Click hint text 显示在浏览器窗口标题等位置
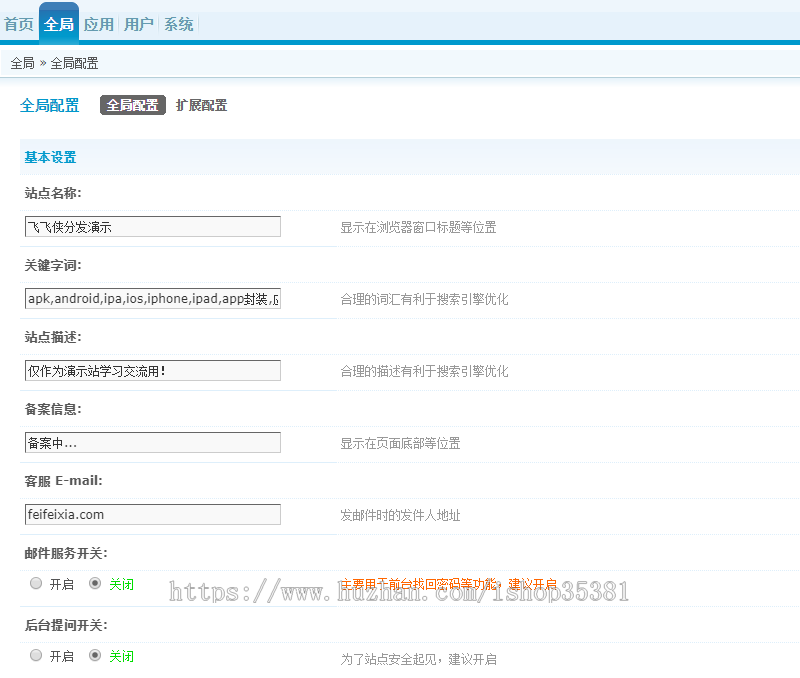This screenshot has width=800, height=678. pos(418,228)
